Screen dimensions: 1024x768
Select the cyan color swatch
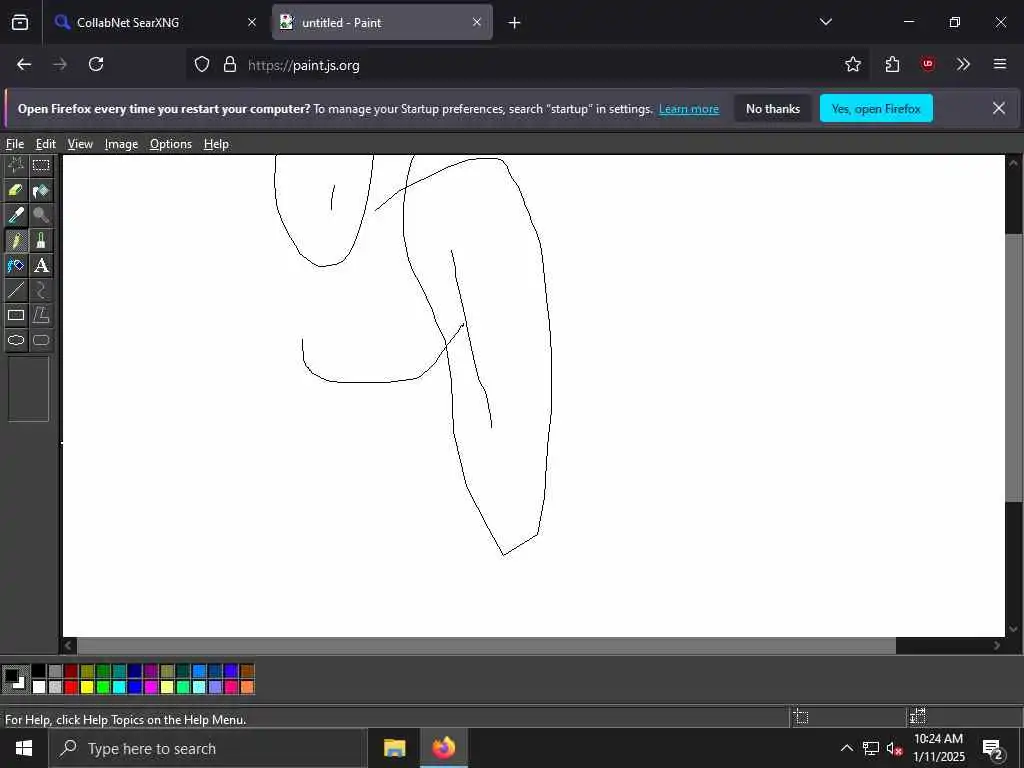(x=119, y=686)
